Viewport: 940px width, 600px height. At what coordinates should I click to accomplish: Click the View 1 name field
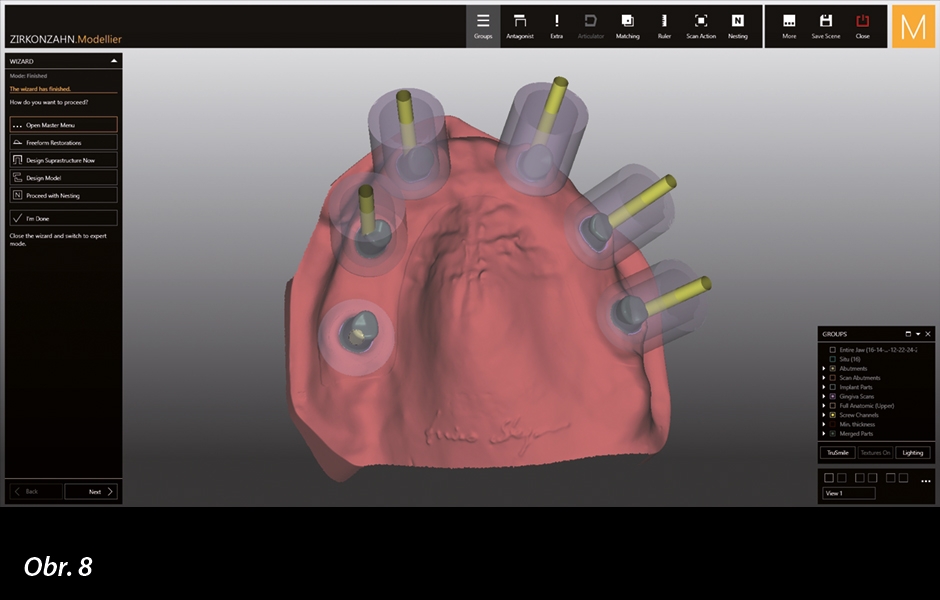pos(849,493)
